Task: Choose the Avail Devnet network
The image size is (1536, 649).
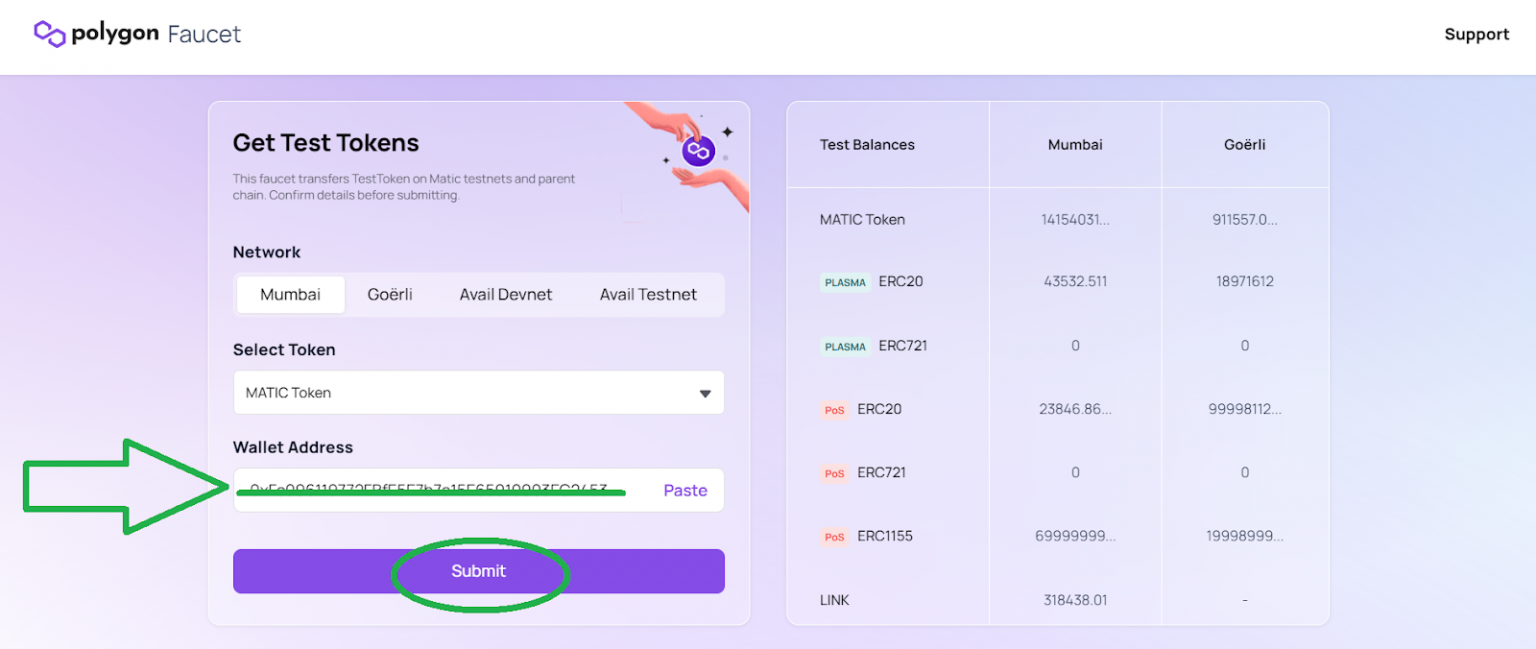Action: point(506,294)
